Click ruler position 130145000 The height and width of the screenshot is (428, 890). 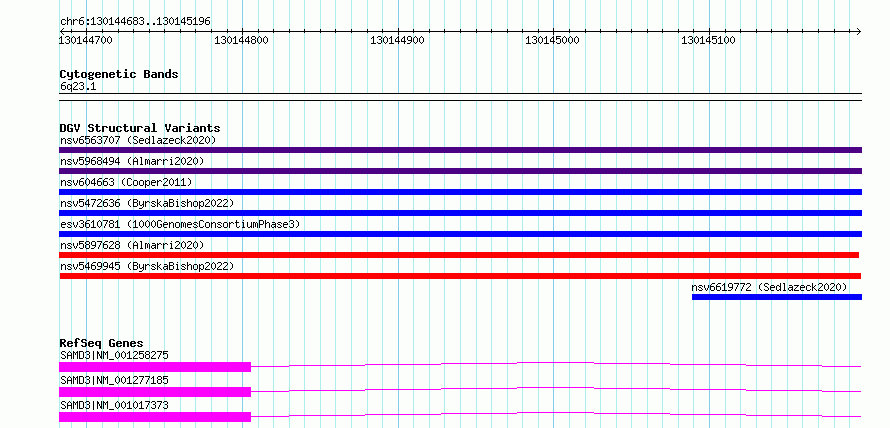coord(552,40)
